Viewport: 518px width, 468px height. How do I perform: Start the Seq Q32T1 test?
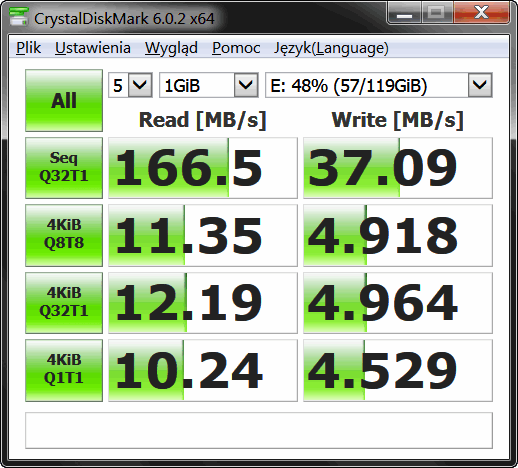pos(64,168)
